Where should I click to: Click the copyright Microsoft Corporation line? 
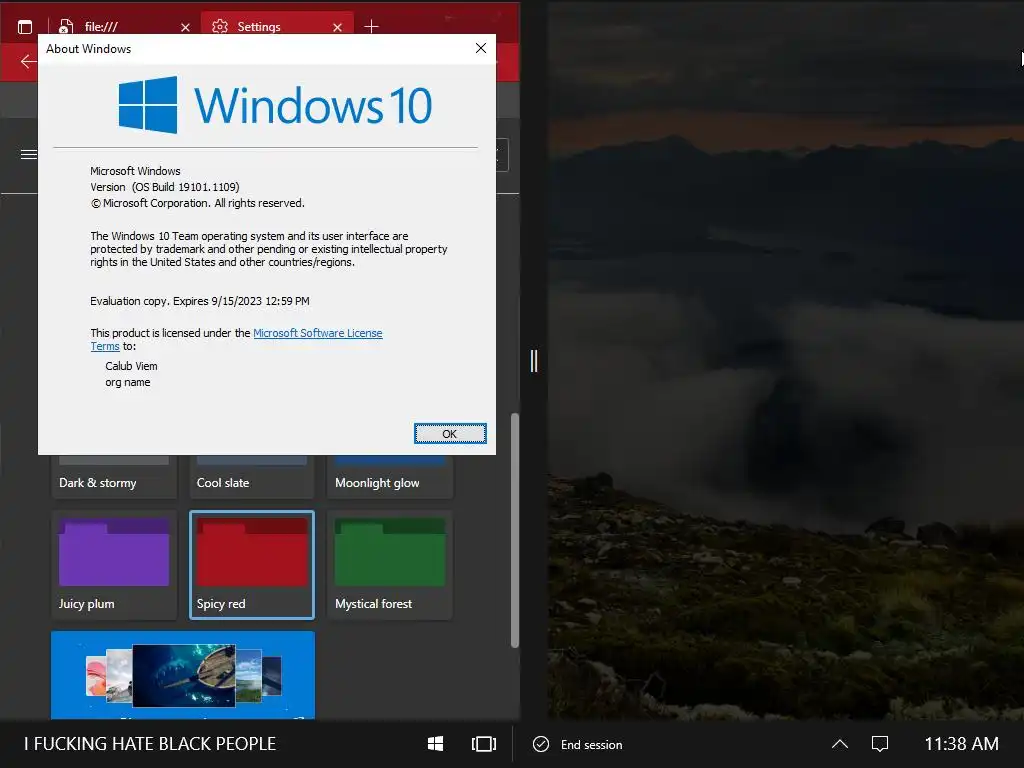click(197, 203)
